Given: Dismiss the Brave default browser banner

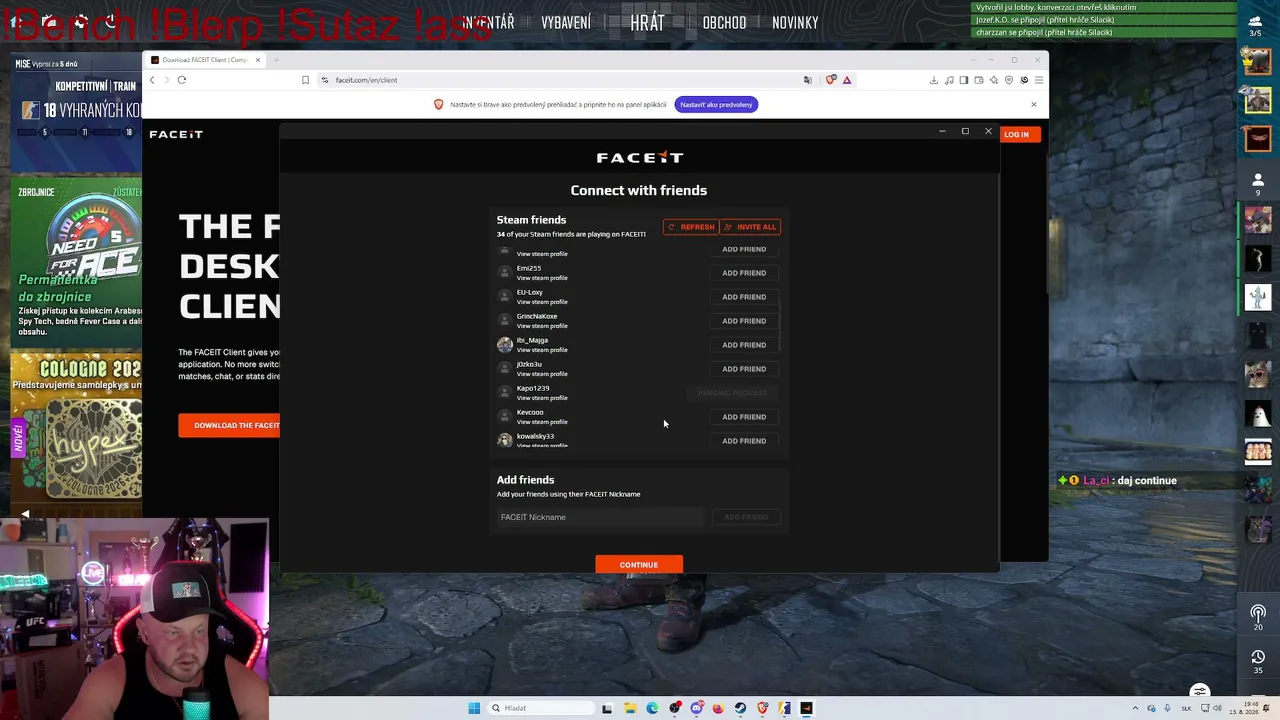Looking at the screenshot, I should point(1034,104).
